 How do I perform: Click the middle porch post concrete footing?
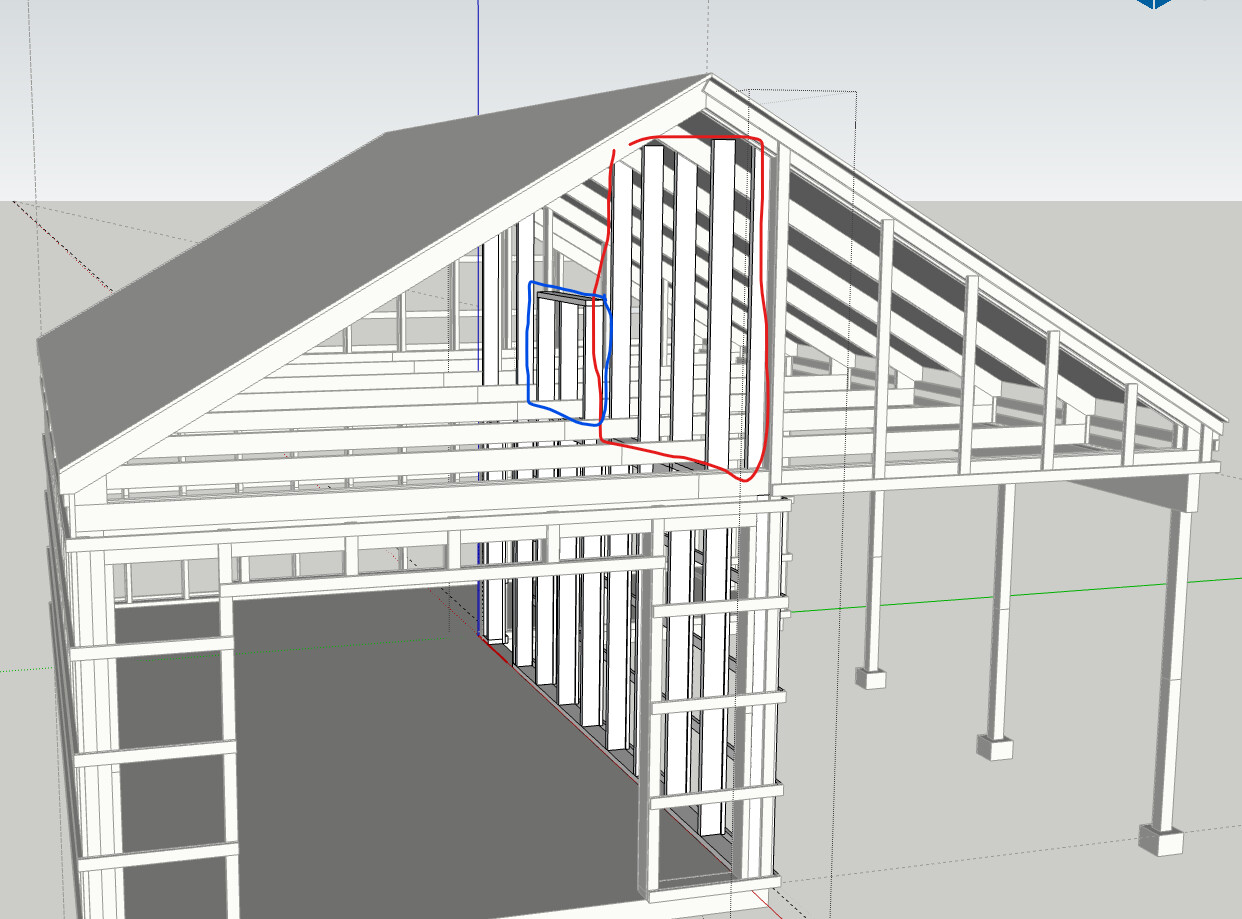pos(995,747)
